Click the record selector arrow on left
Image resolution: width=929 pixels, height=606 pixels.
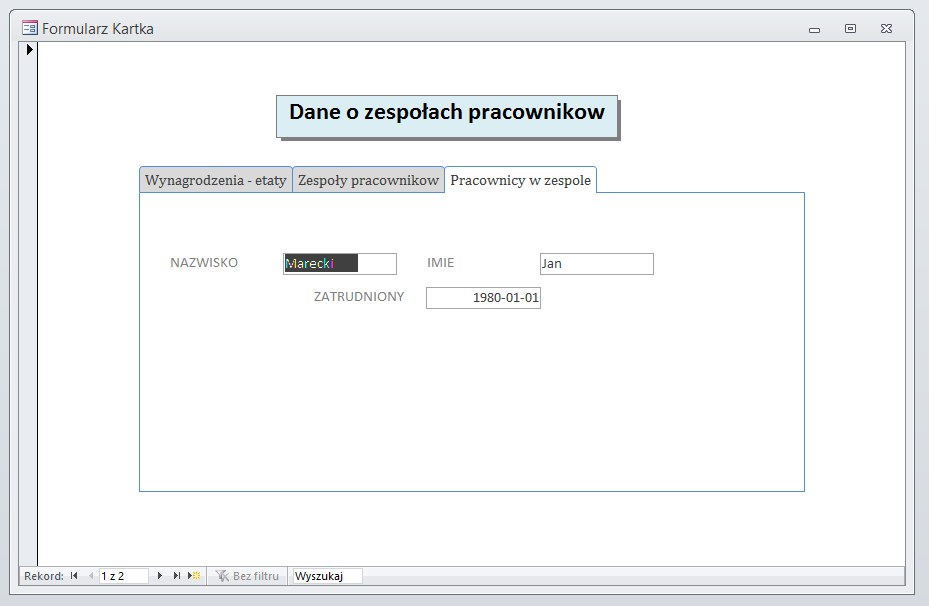(29, 49)
